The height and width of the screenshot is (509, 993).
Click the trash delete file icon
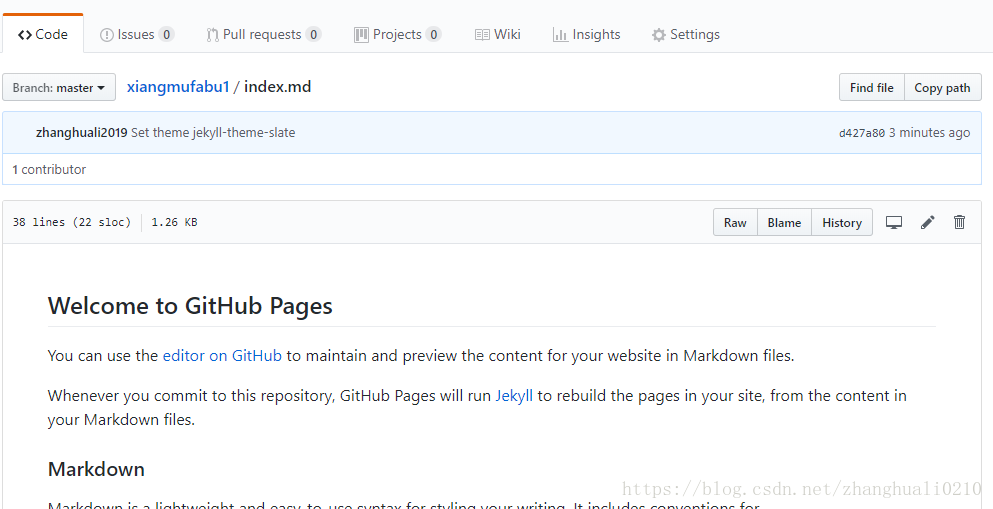click(x=959, y=222)
